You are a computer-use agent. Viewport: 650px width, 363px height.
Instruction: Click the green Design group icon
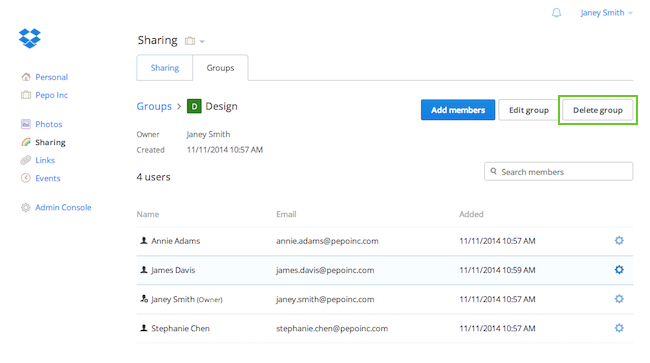[x=194, y=106]
